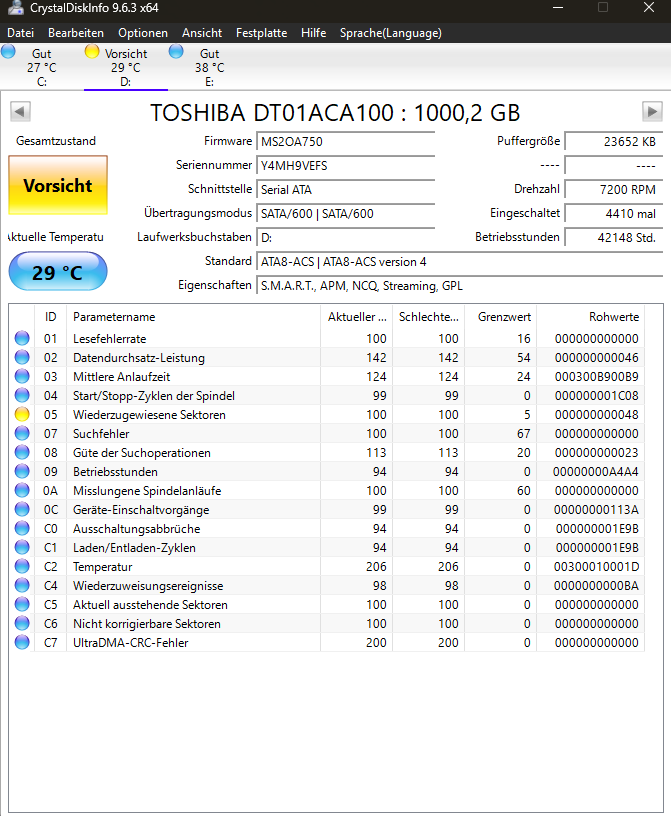
Task: Click status icon of Güte der Suchoperationen
Action: [22, 452]
